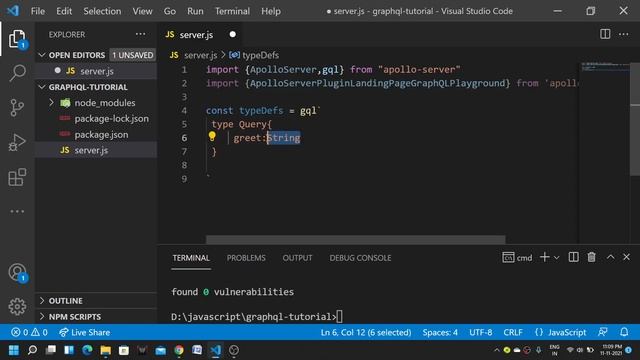Viewport: 640px width, 360px height.
Task: Open package.json in explorer
Action: 96,135
